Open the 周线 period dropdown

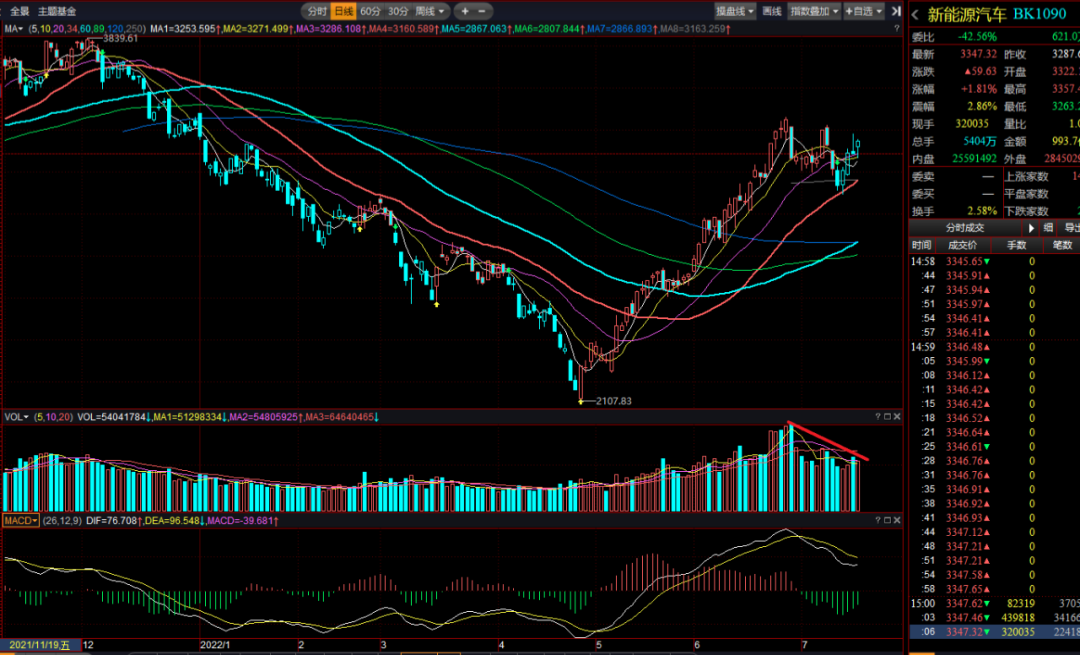[x=428, y=11]
